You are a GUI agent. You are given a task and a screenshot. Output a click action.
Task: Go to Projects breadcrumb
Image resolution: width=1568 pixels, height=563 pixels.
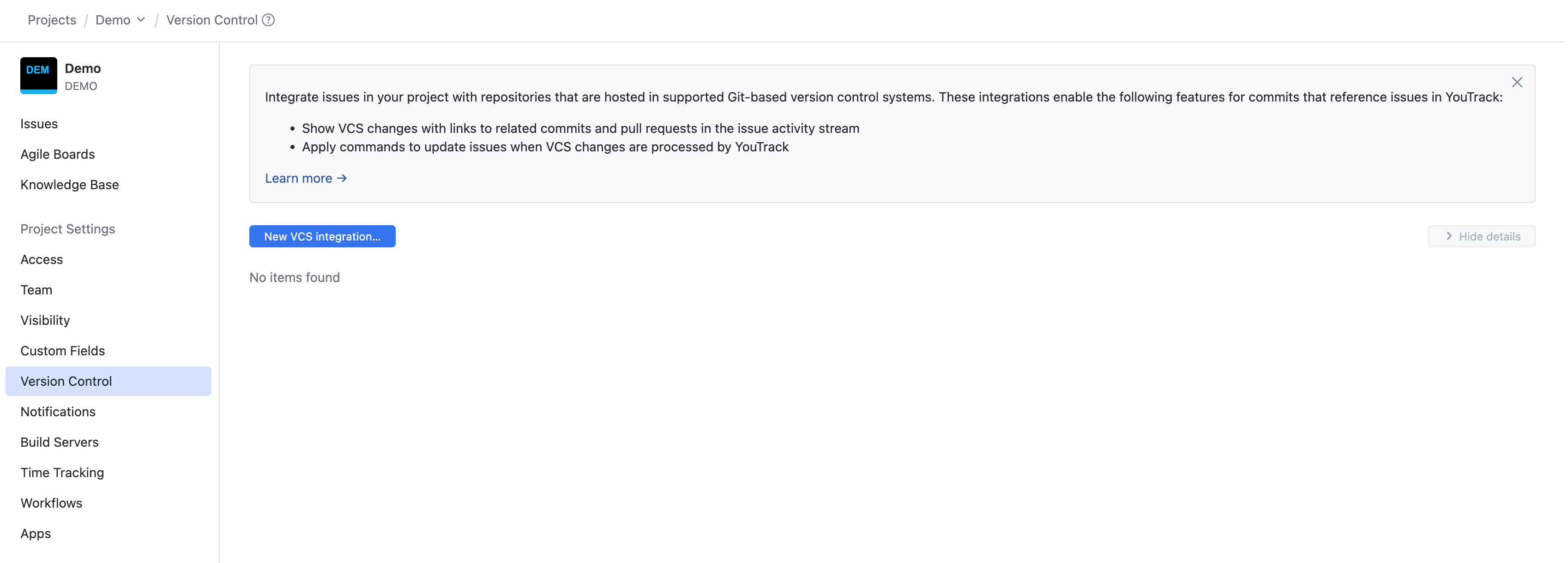pyautogui.click(x=52, y=20)
